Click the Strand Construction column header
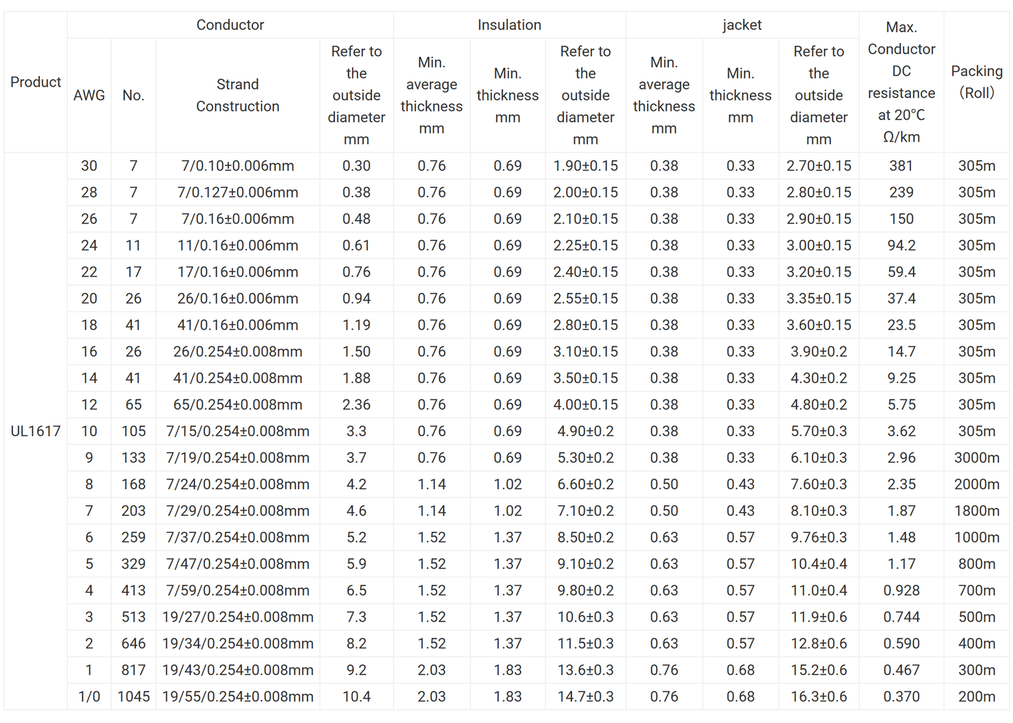Image resolution: width=1013 pixels, height=723 pixels. click(x=238, y=95)
